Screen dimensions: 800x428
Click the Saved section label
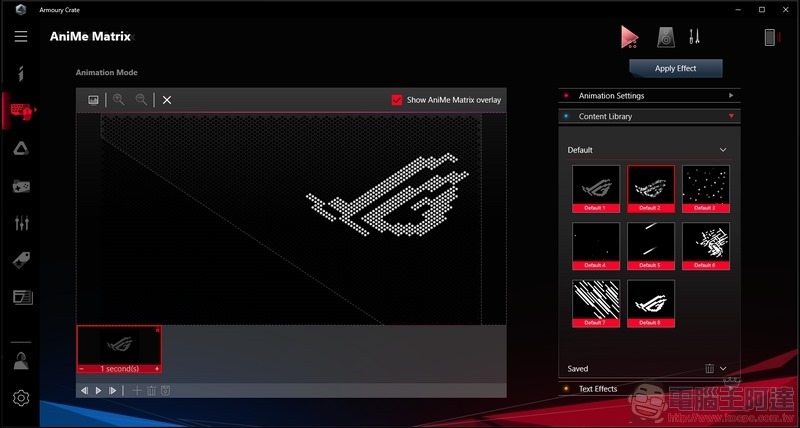coord(578,369)
